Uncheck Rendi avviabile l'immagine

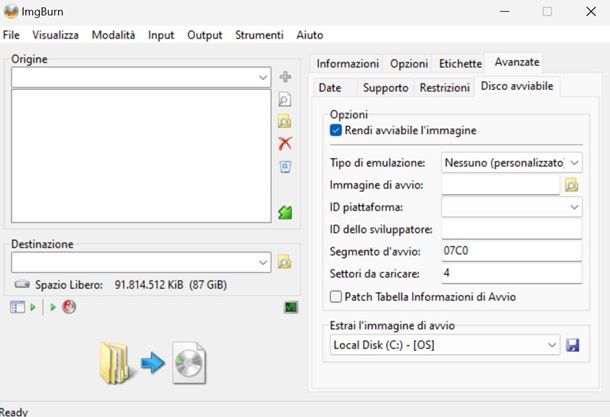click(336, 130)
